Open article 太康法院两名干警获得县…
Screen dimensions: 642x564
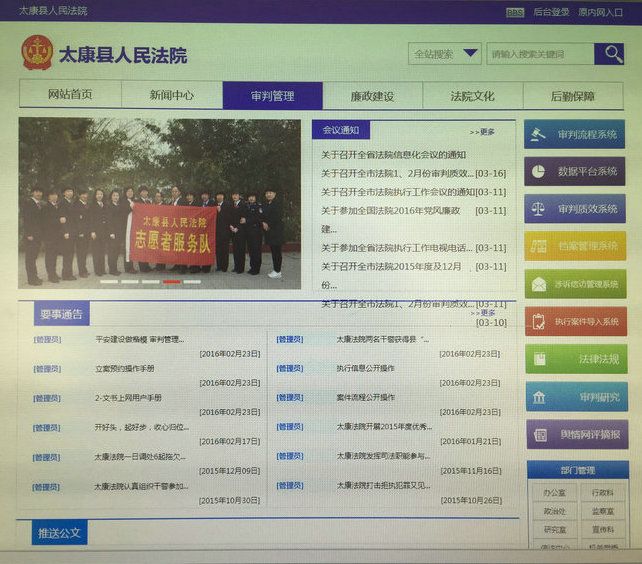pos(383,339)
